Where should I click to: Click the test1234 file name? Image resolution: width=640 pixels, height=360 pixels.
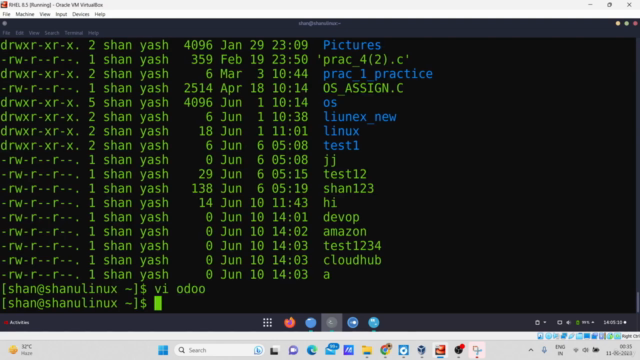[x=352, y=246]
